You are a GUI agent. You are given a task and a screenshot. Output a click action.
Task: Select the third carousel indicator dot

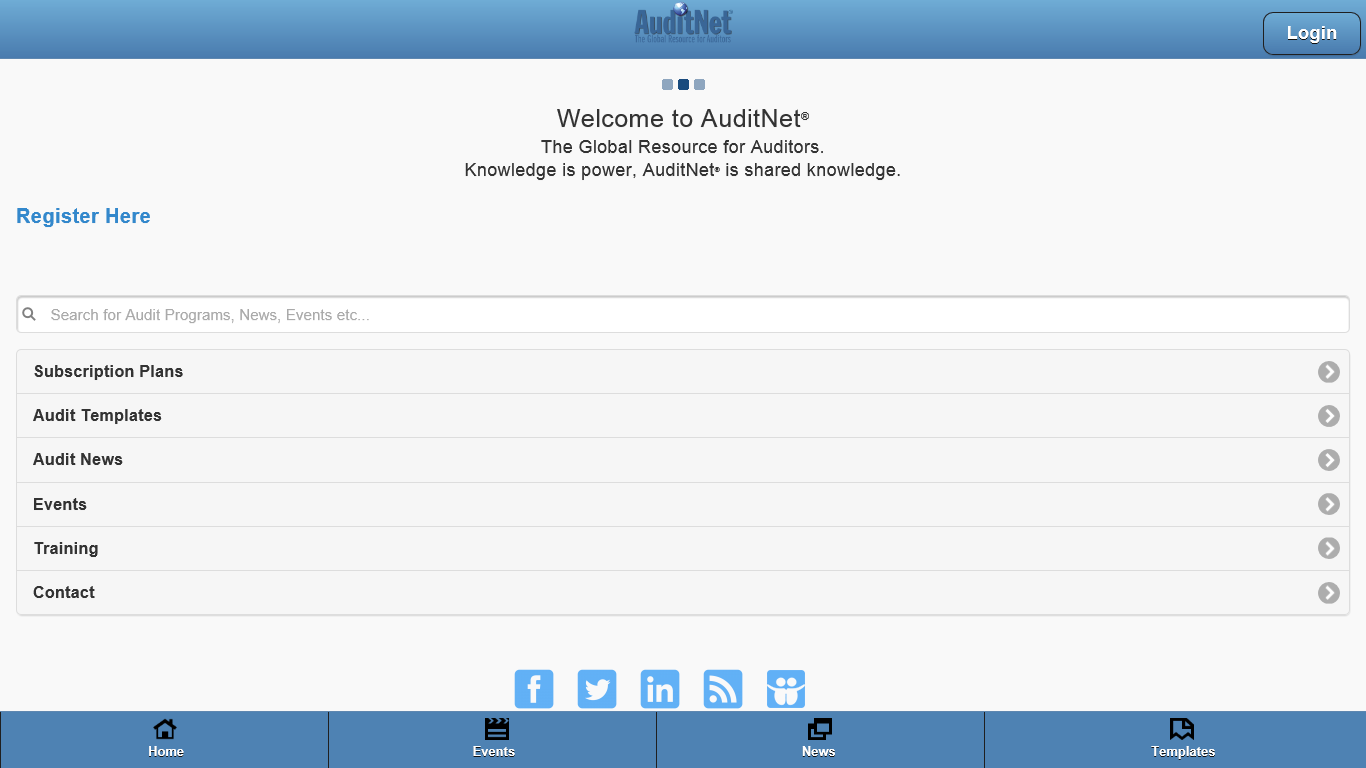click(x=699, y=85)
